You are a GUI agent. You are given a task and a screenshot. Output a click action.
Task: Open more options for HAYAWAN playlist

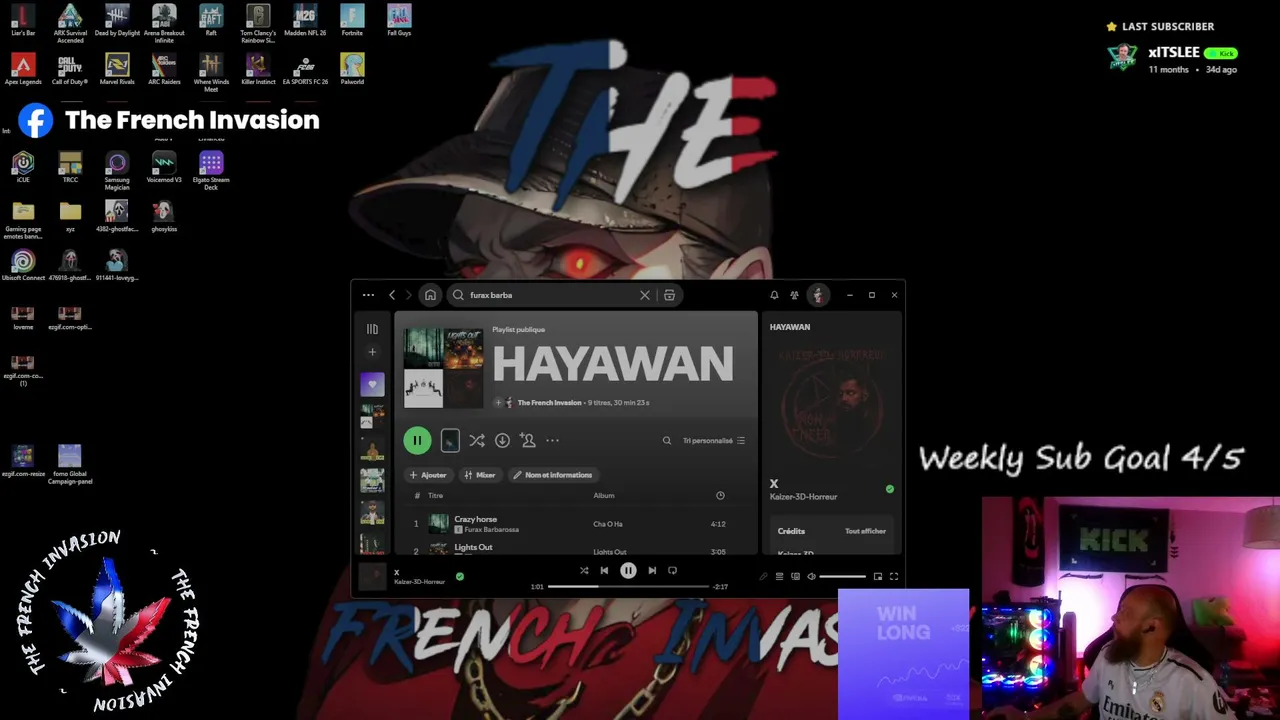click(x=552, y=440)
